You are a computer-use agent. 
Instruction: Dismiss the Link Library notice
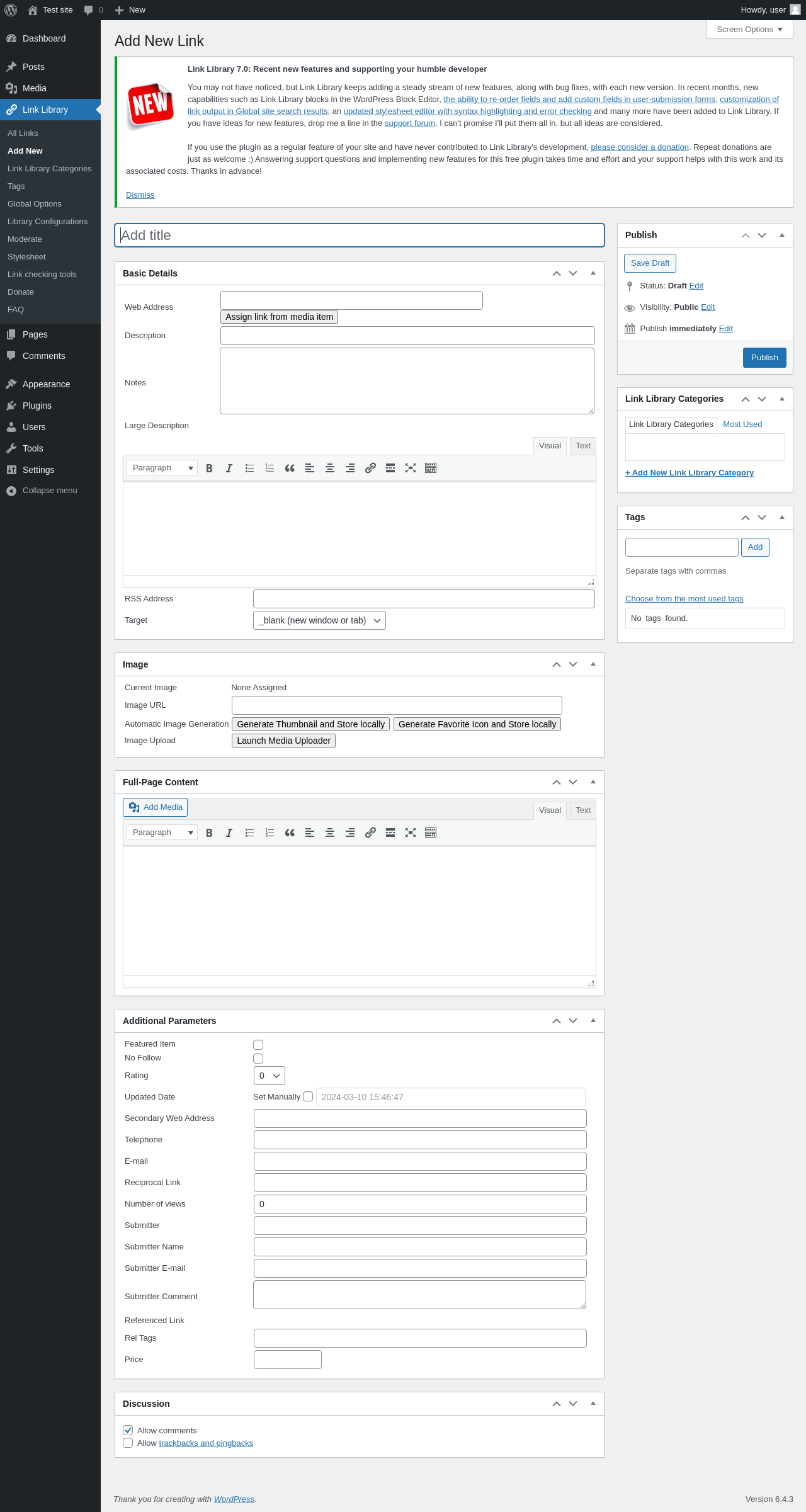140,195
